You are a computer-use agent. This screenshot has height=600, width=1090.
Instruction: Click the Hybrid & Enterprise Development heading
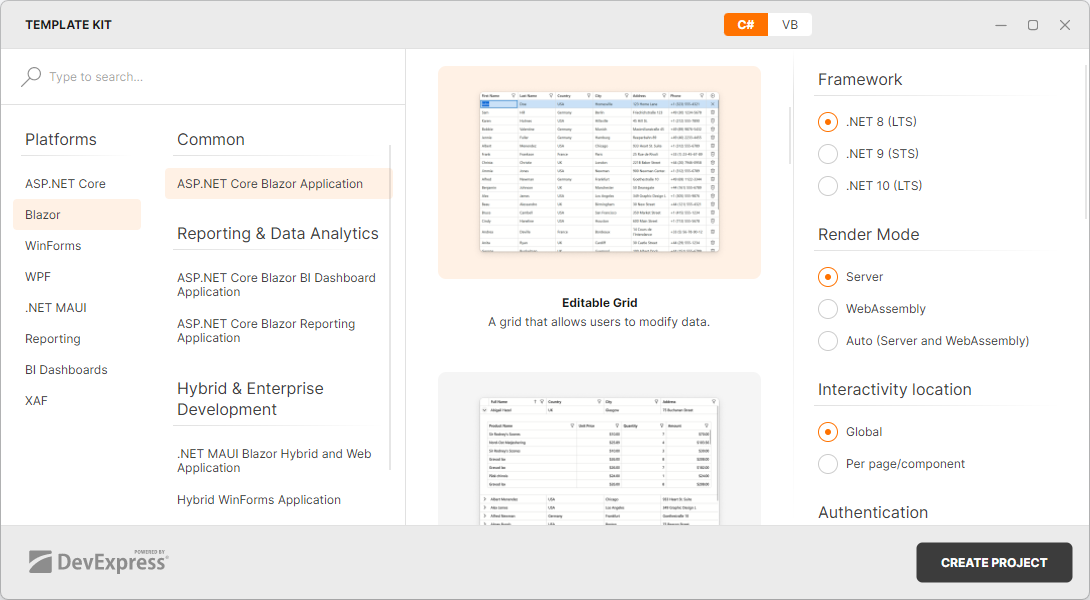tap(250, 399)
